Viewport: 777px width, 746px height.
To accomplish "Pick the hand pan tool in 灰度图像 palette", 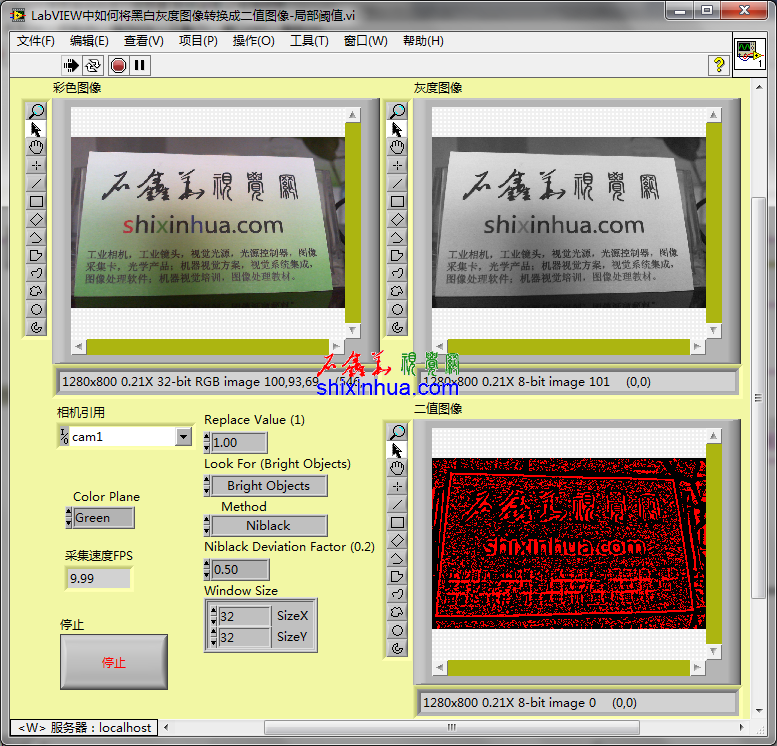I will pyautogui.click(x=397, y=147).
